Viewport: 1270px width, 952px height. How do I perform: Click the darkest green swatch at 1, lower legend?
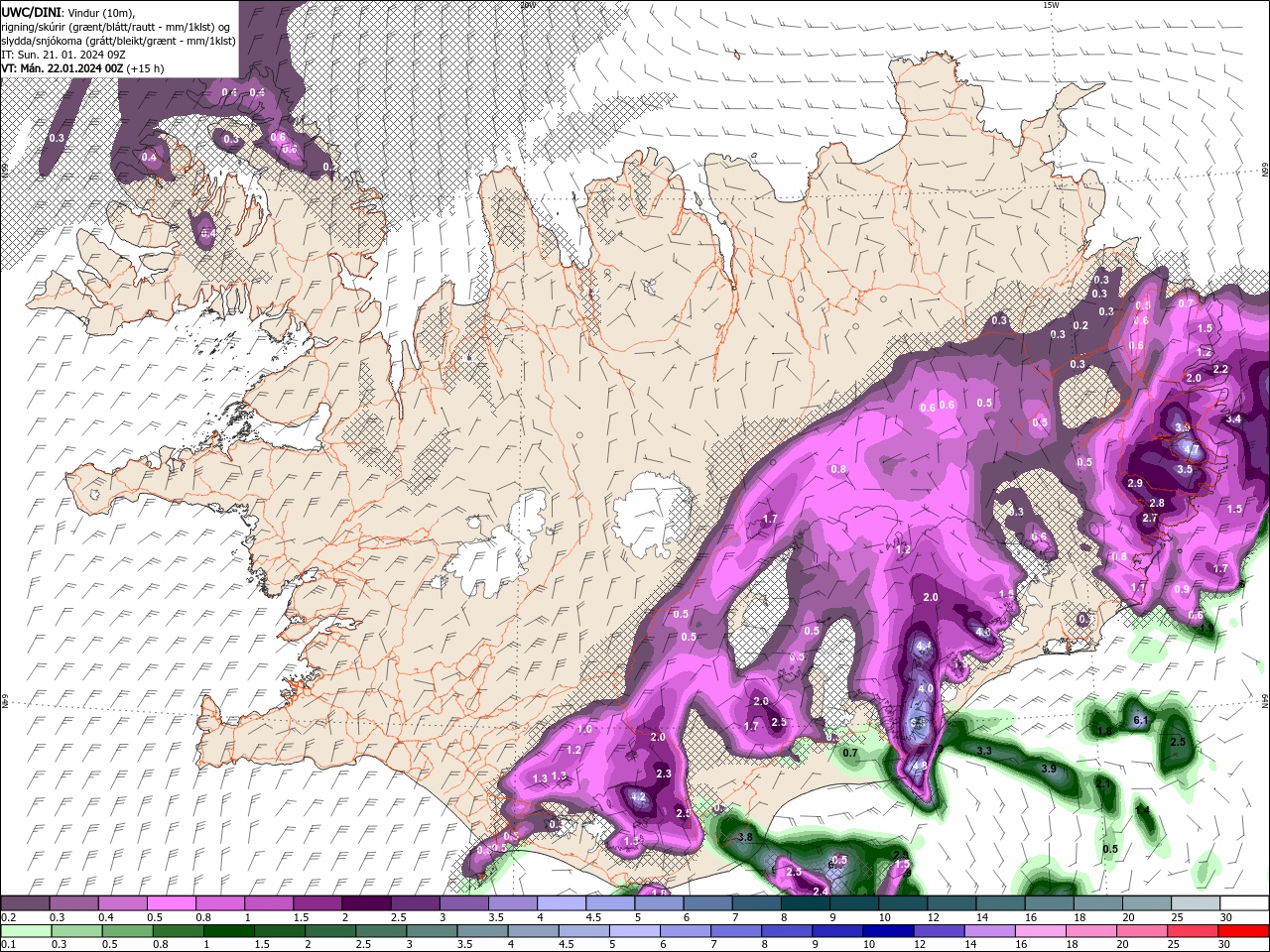(228, 930)
